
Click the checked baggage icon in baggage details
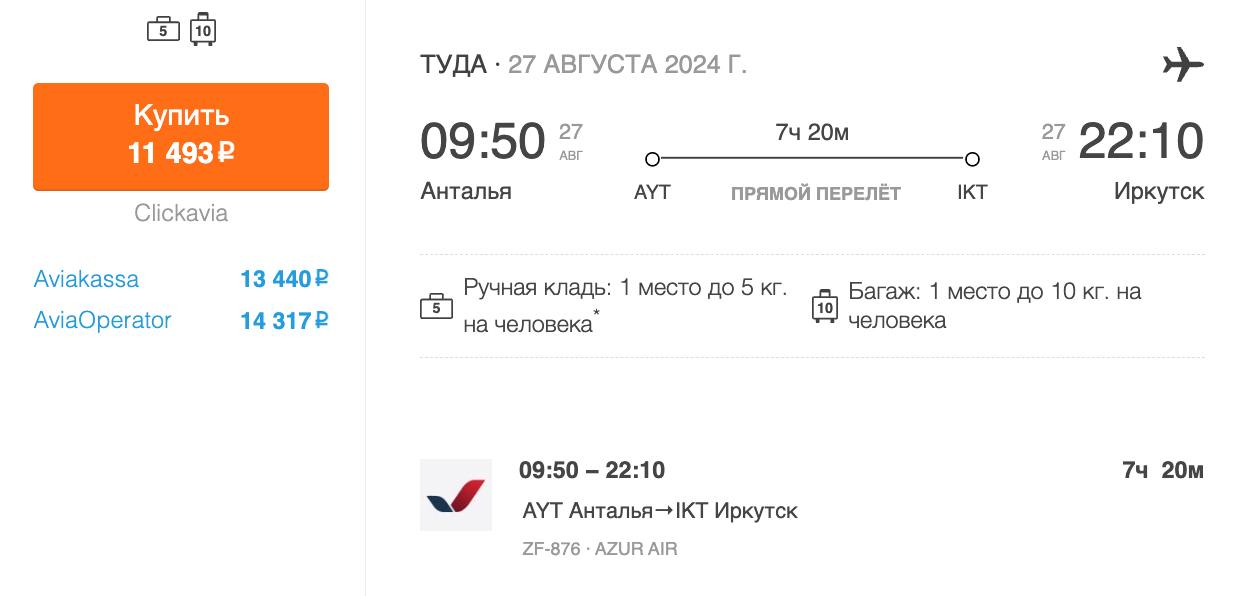[x=824, y=306]
